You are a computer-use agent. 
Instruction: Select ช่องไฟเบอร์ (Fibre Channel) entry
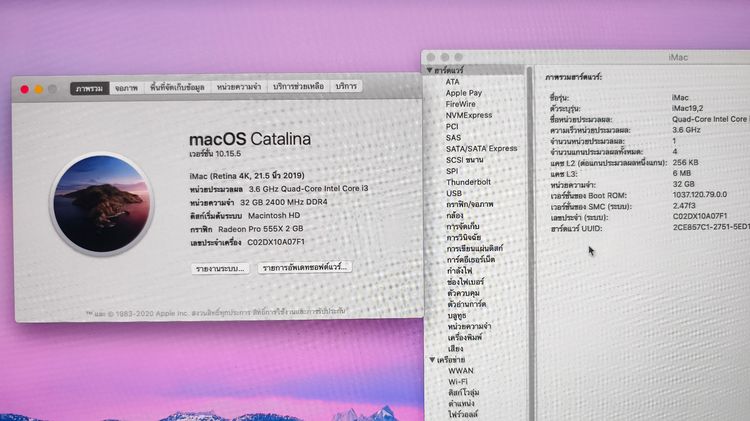point(465,282)
